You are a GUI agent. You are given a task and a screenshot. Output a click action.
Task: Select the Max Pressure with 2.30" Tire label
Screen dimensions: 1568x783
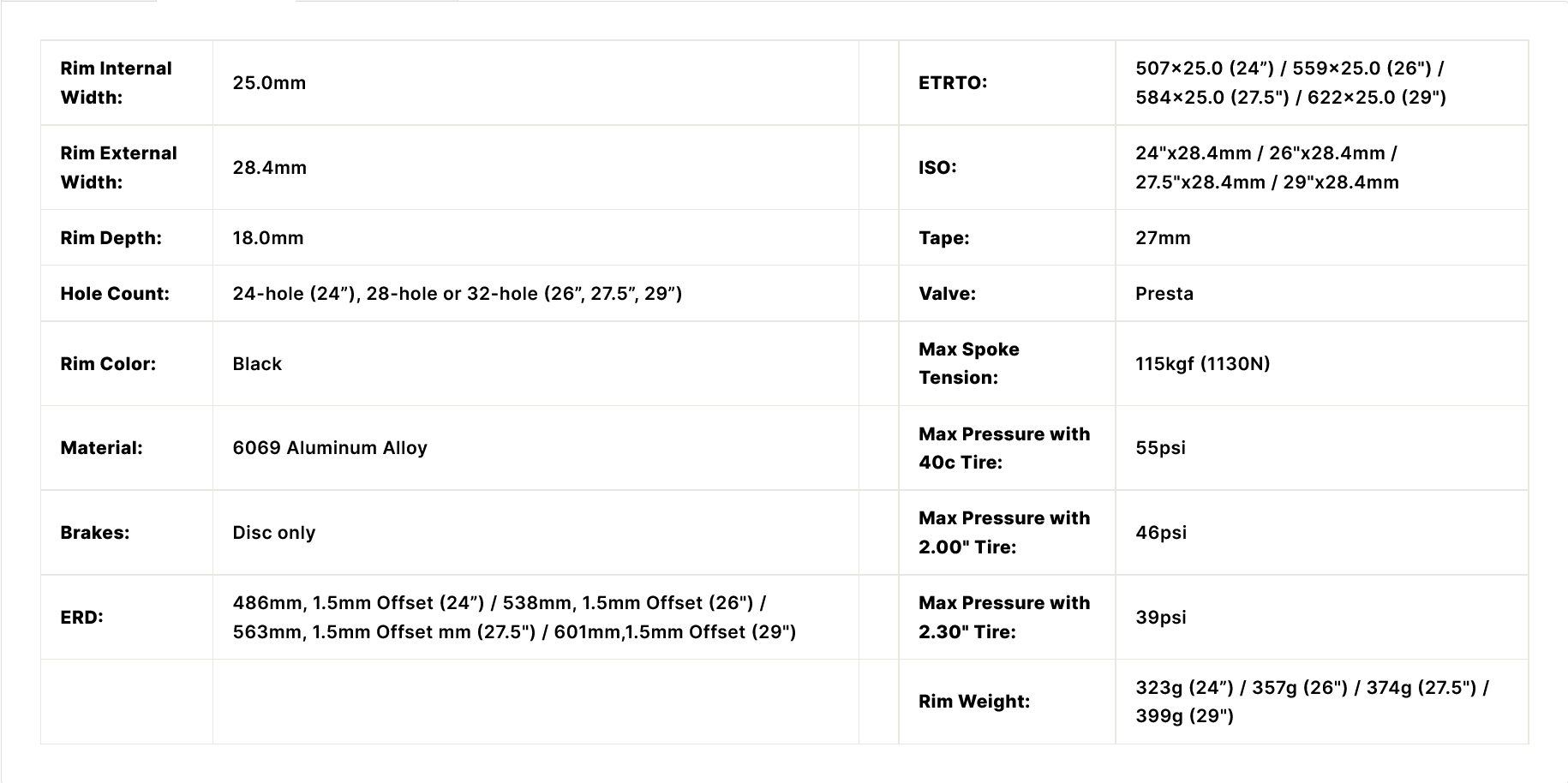pyautogui.click(x=1004, y=618)
